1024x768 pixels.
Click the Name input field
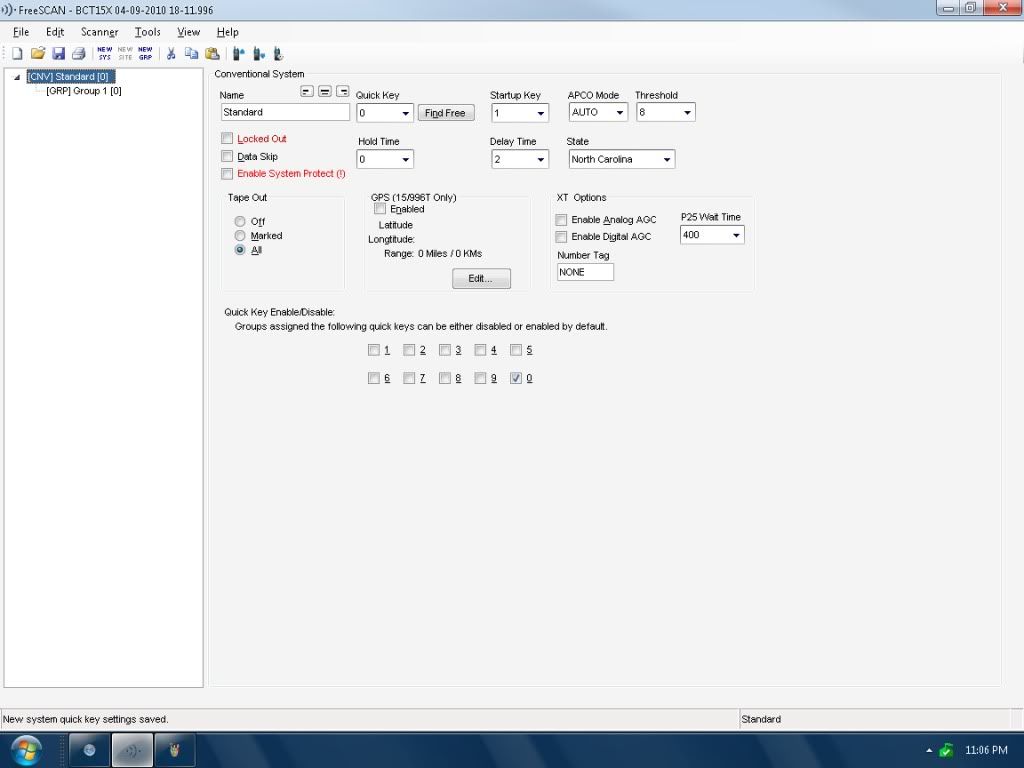284,113
